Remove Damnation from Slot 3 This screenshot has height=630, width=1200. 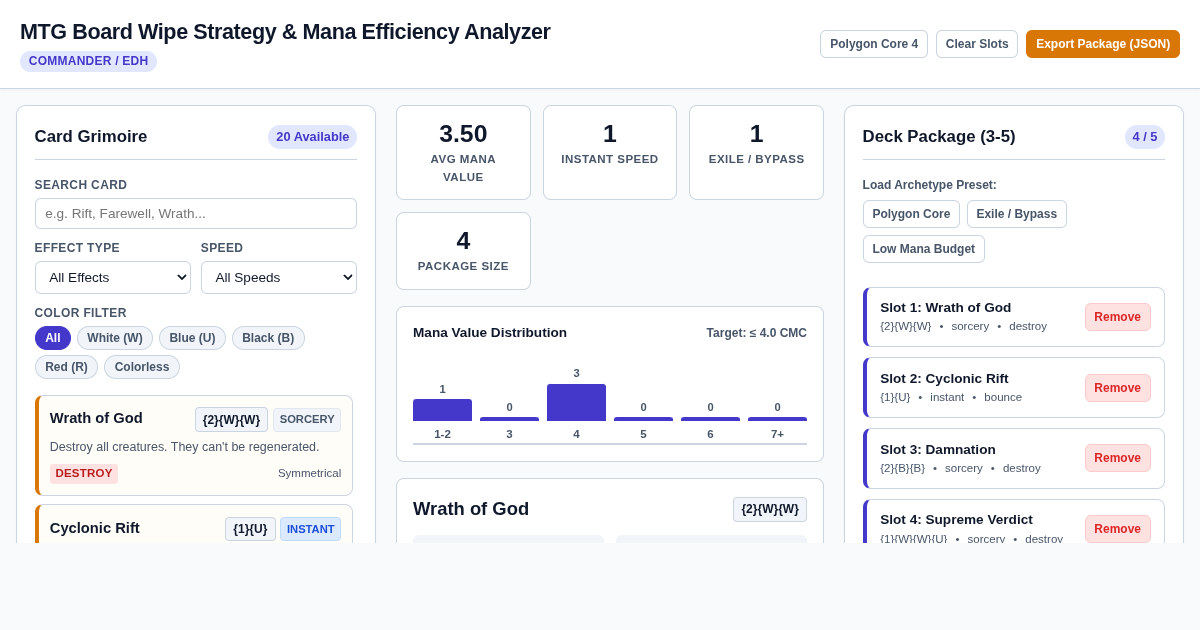tap(1117, 458)
